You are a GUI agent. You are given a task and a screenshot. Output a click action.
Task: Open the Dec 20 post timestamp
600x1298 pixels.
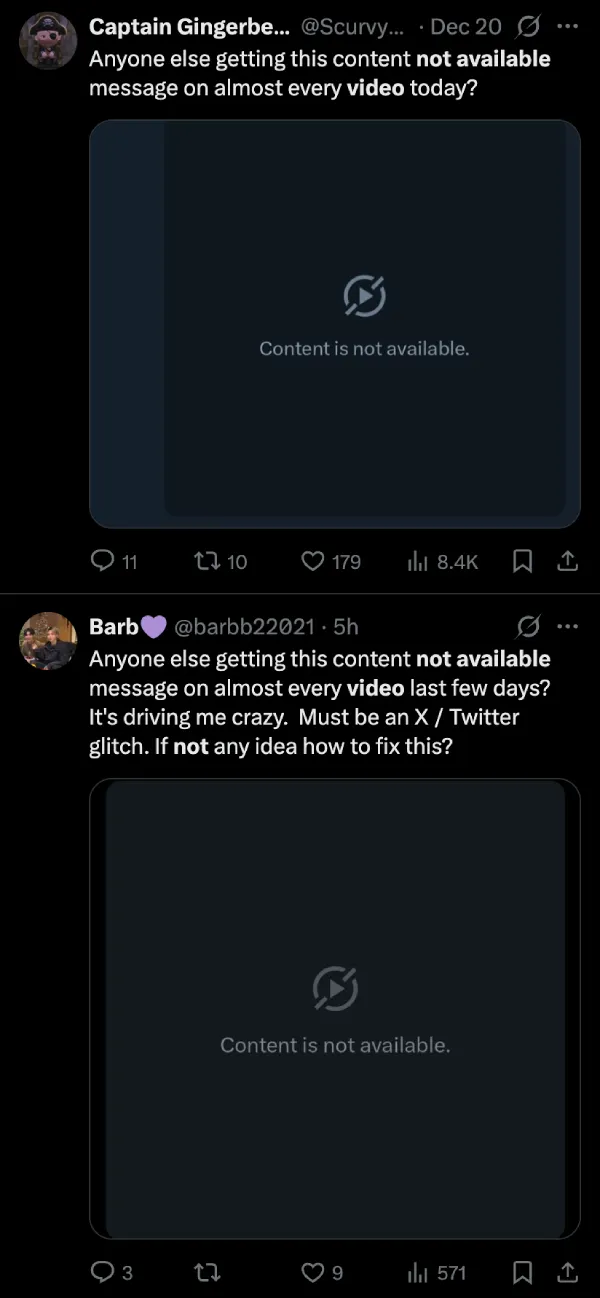[x=466, y=27]
